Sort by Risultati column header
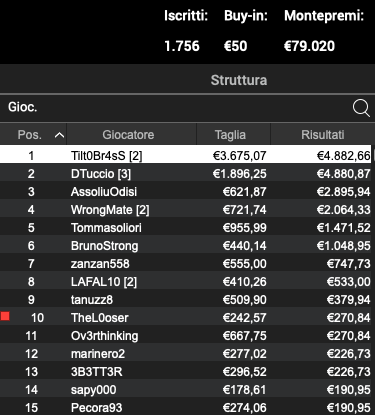 pyautogui.click(x=323, y=135)
